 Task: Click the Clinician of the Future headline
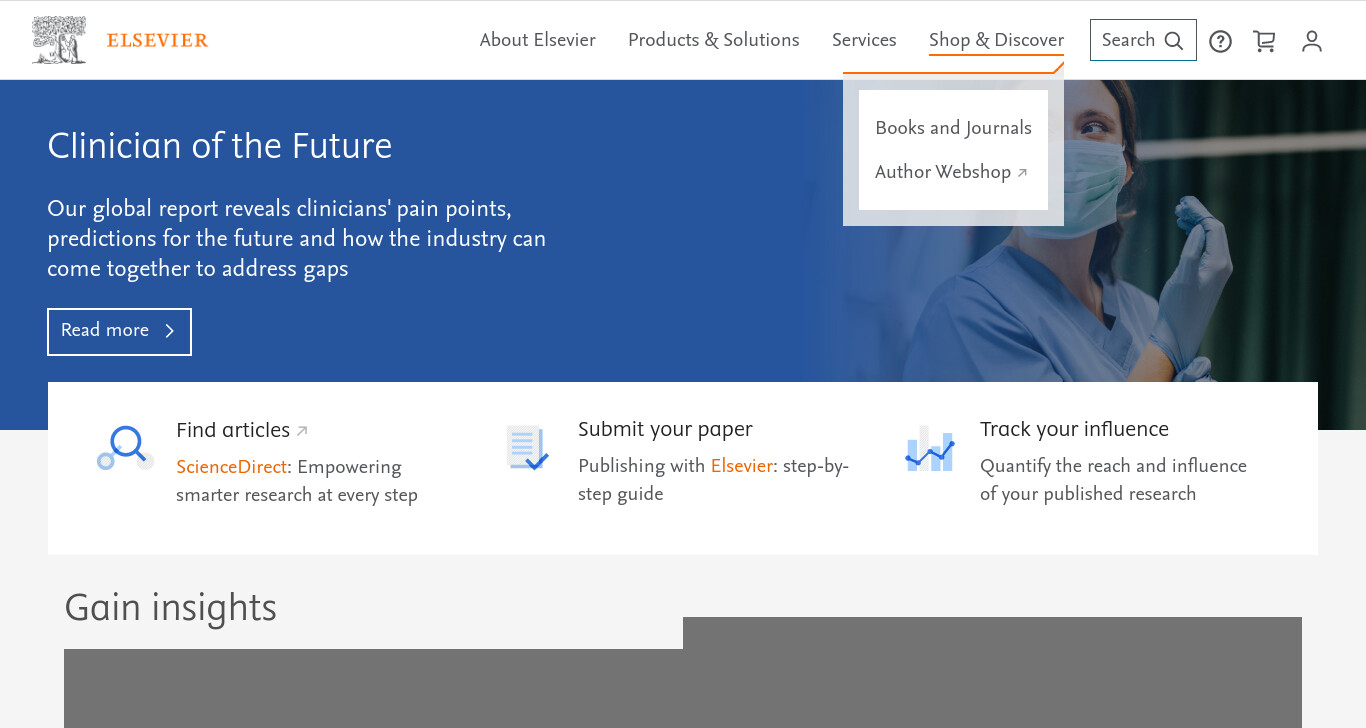220,146
